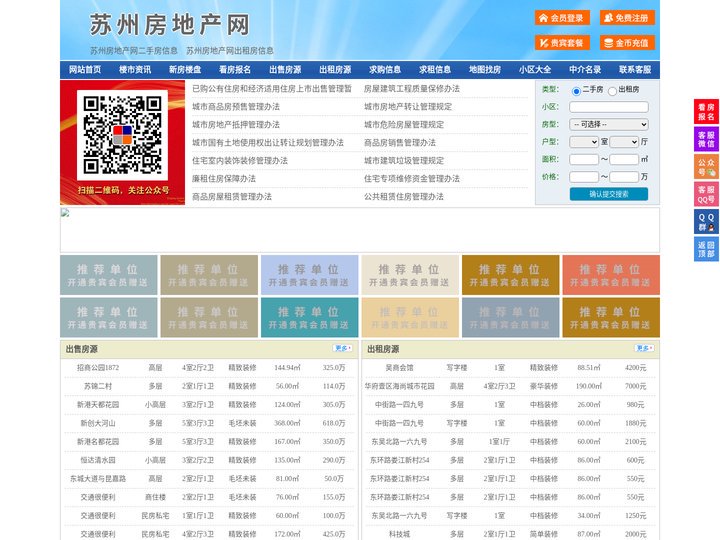Open the 新港天都花园 sale listing
Viewport: 720px width, 540px height.
click(98, 405)
